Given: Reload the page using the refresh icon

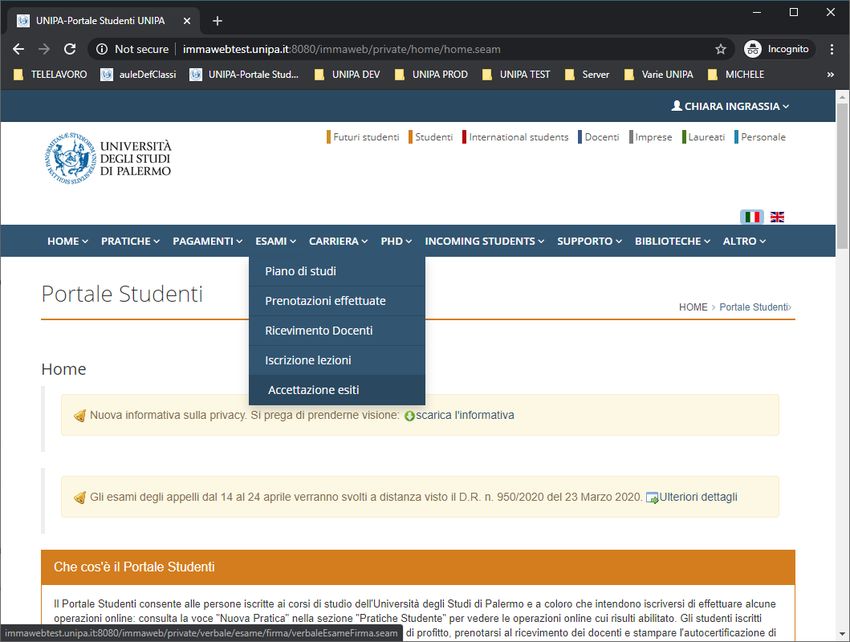Looking at the screenshot, I should [x=70, y=49].
